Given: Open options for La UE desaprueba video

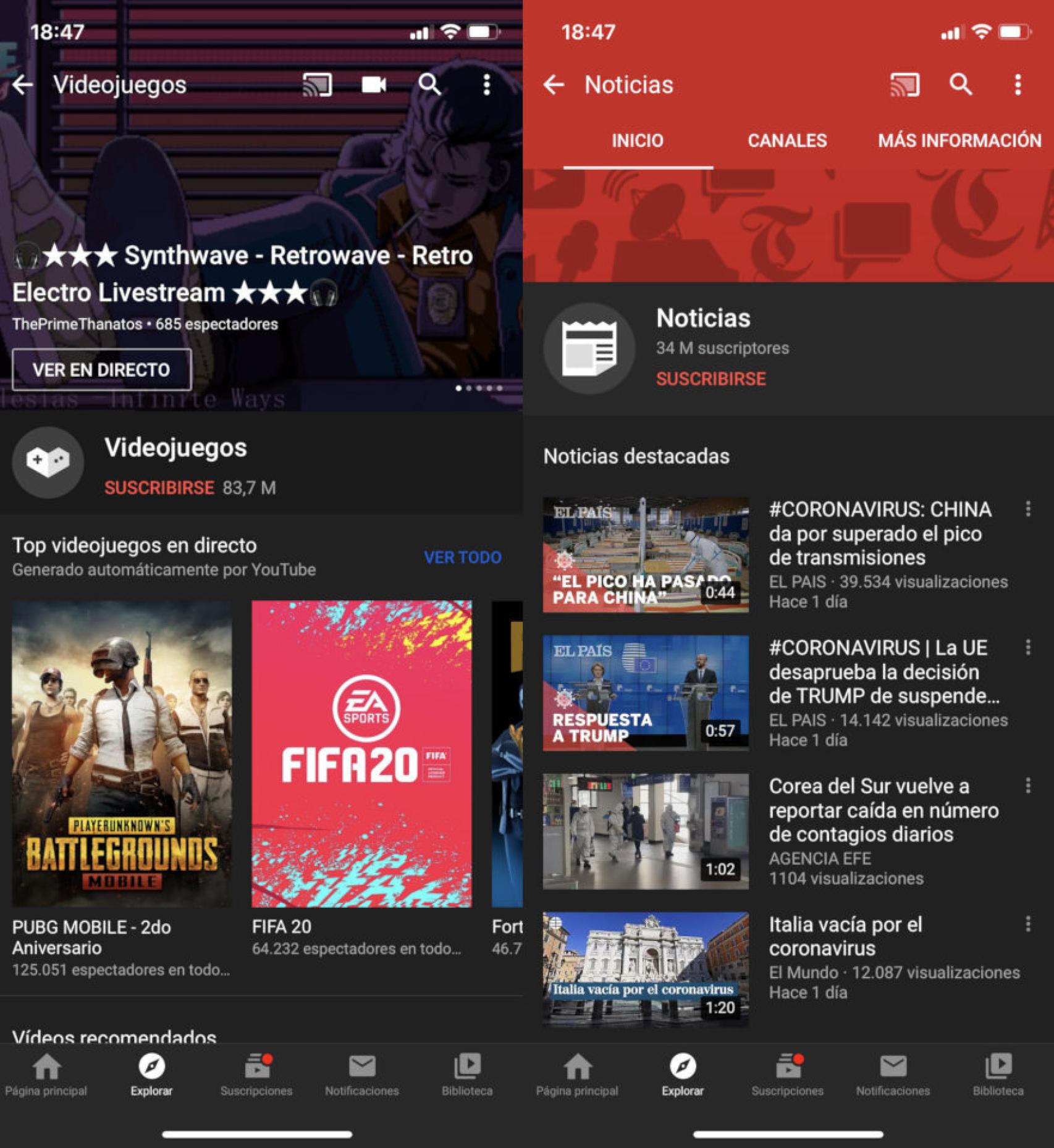Looking at the screenshot, I should 1028,647.
